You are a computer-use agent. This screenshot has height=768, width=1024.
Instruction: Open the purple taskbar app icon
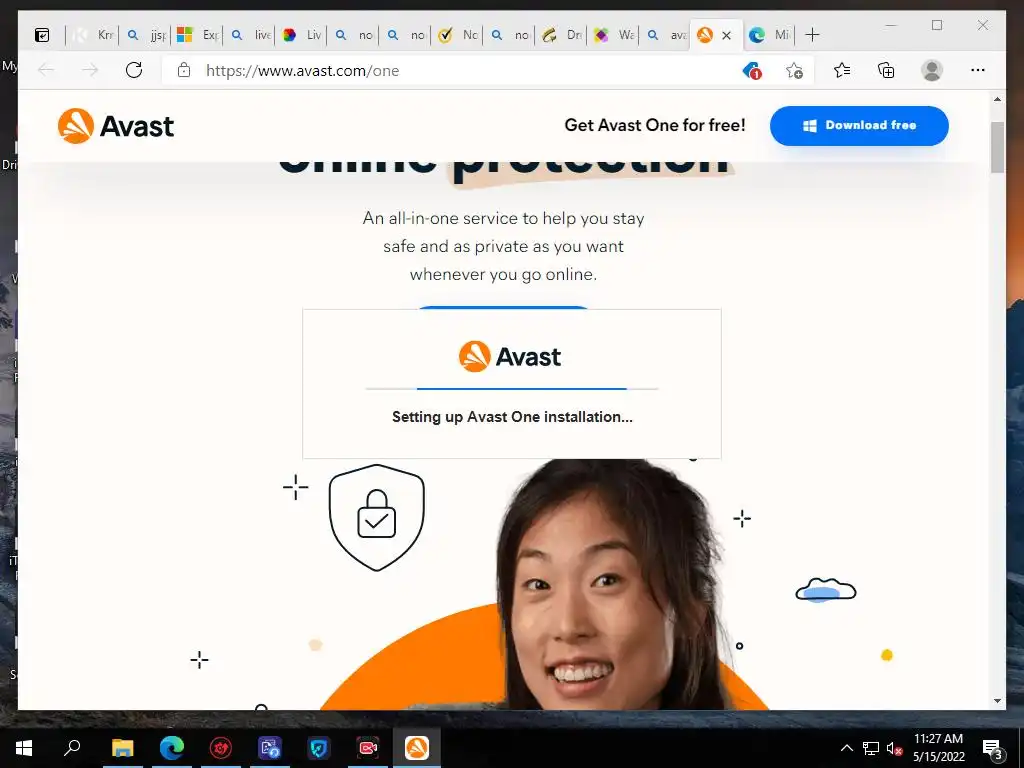270,748
